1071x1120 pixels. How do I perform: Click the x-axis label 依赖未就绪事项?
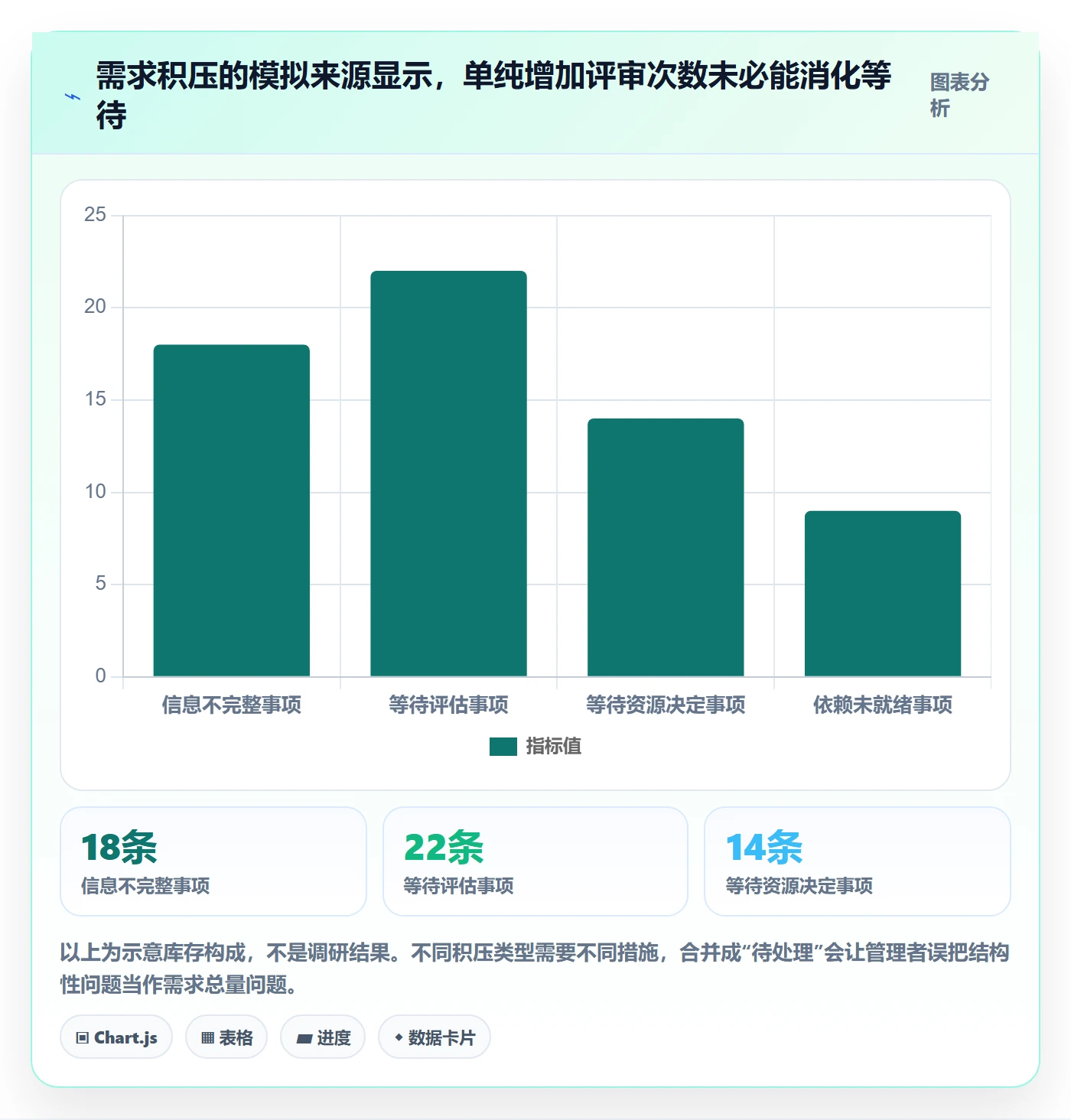click(x=883, y=705)
